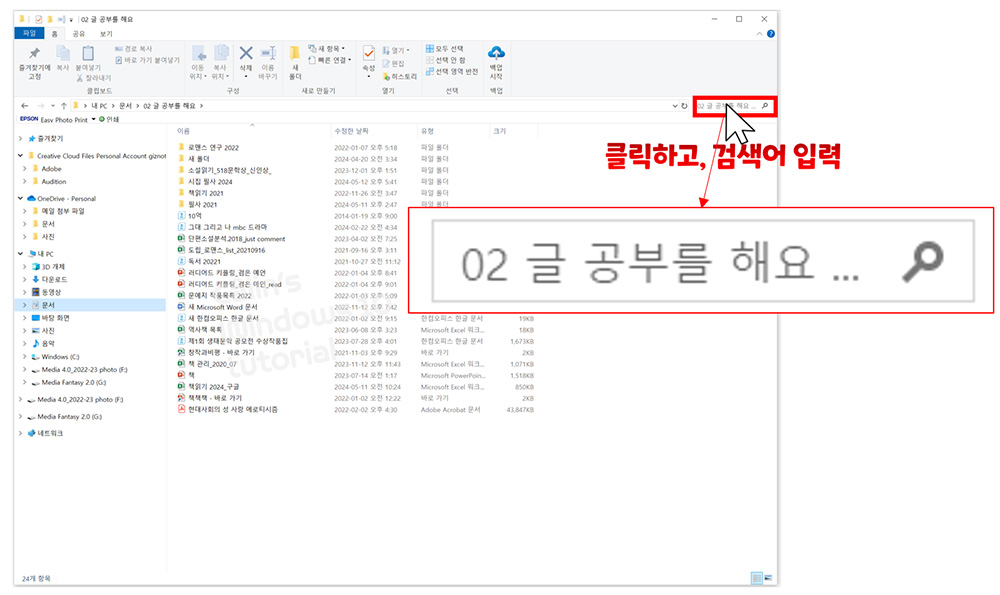1000x595 pixels.
Task: Select the 홈 ribbon tab
Action: pyautogui.click(x=55, y=34)
